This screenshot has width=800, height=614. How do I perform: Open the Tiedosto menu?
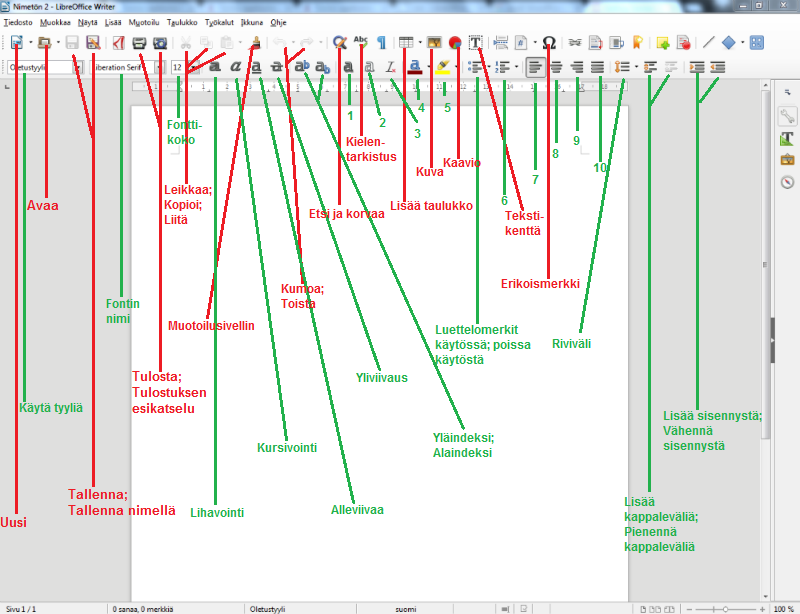(x=20, y=22)
